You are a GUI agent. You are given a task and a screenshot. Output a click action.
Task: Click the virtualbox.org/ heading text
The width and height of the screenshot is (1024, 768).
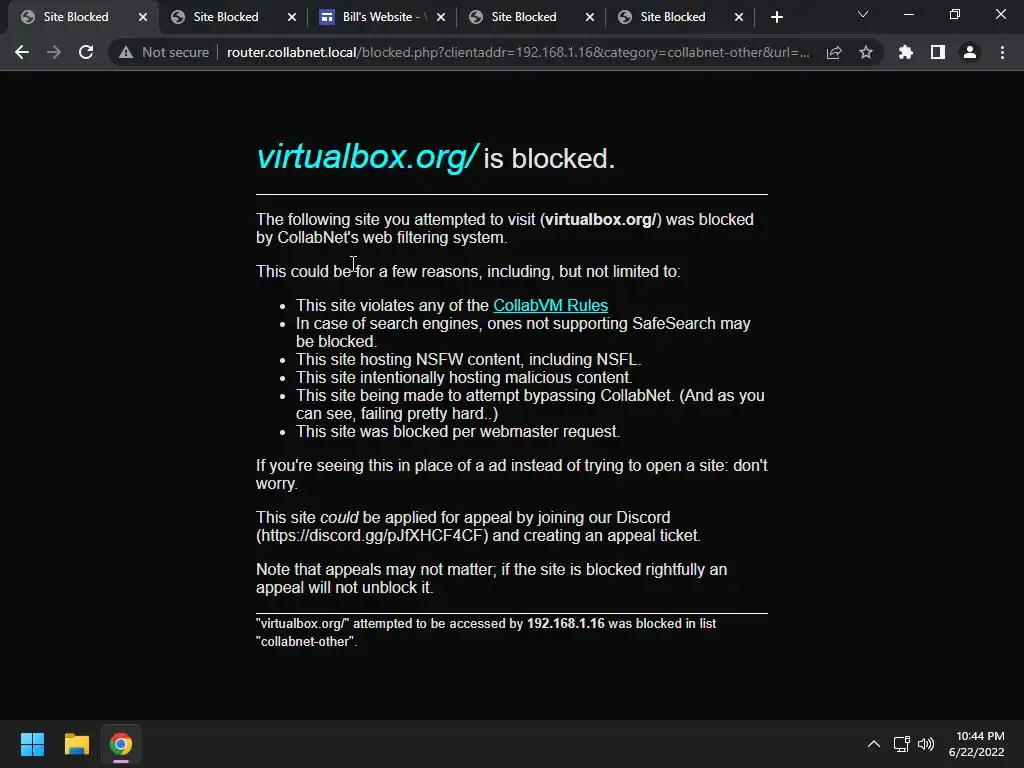(x=368, y=157)
